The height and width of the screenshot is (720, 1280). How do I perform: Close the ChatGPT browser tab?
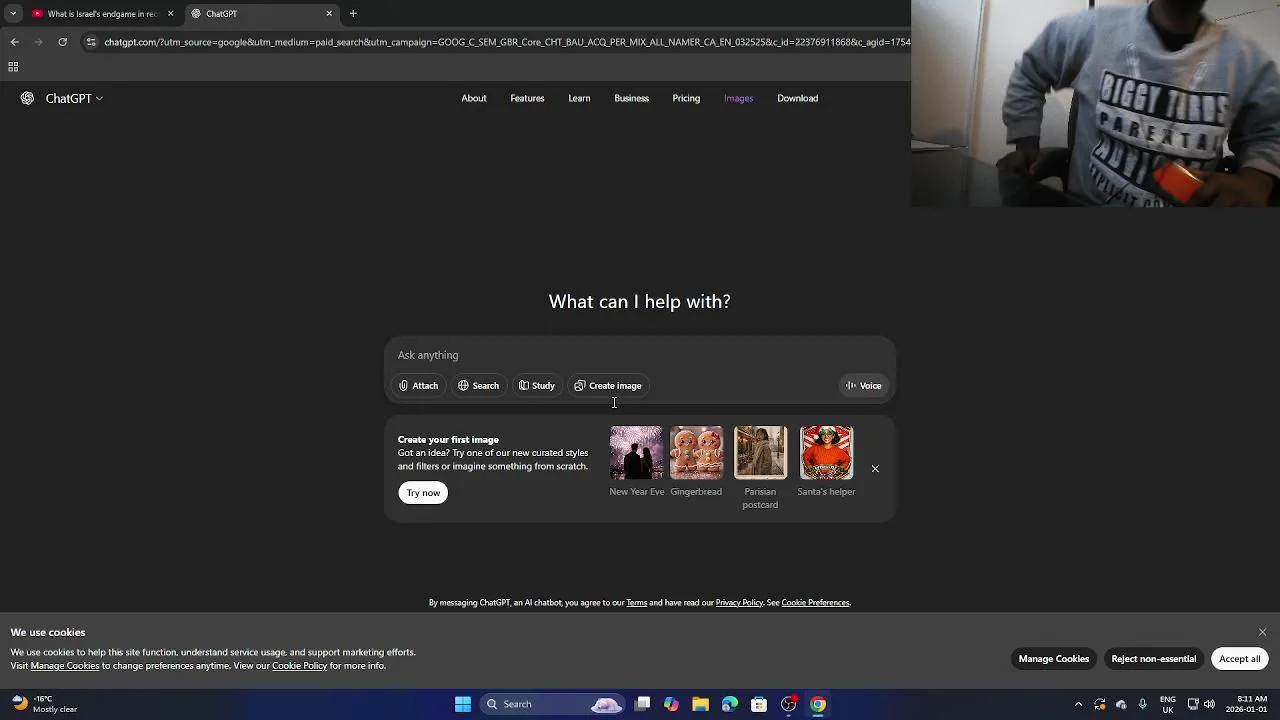pos(329,14)
